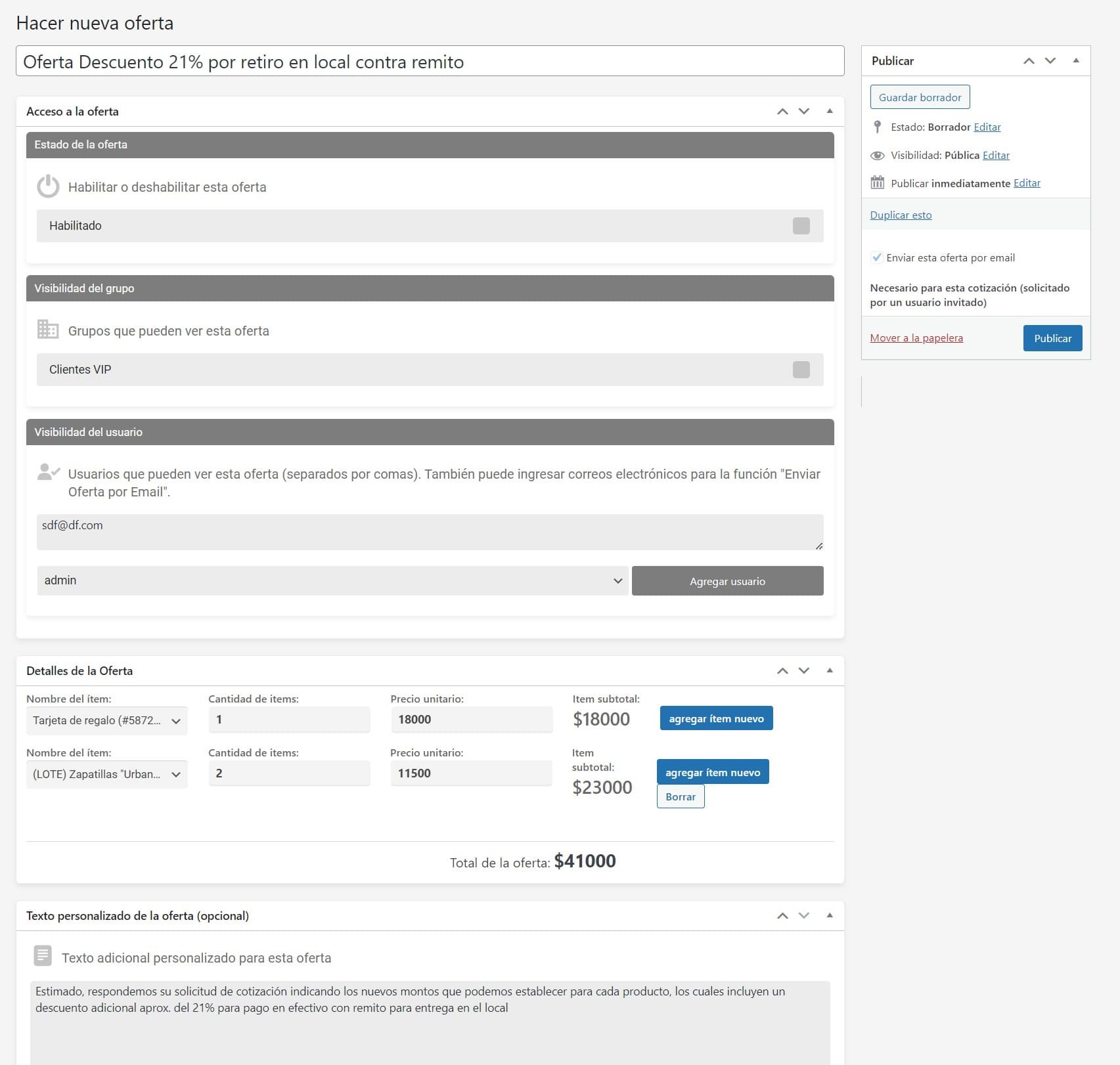The image size is (1120, 1065).
Task: Click the Borrar button
Action: (x=681, y=796)
